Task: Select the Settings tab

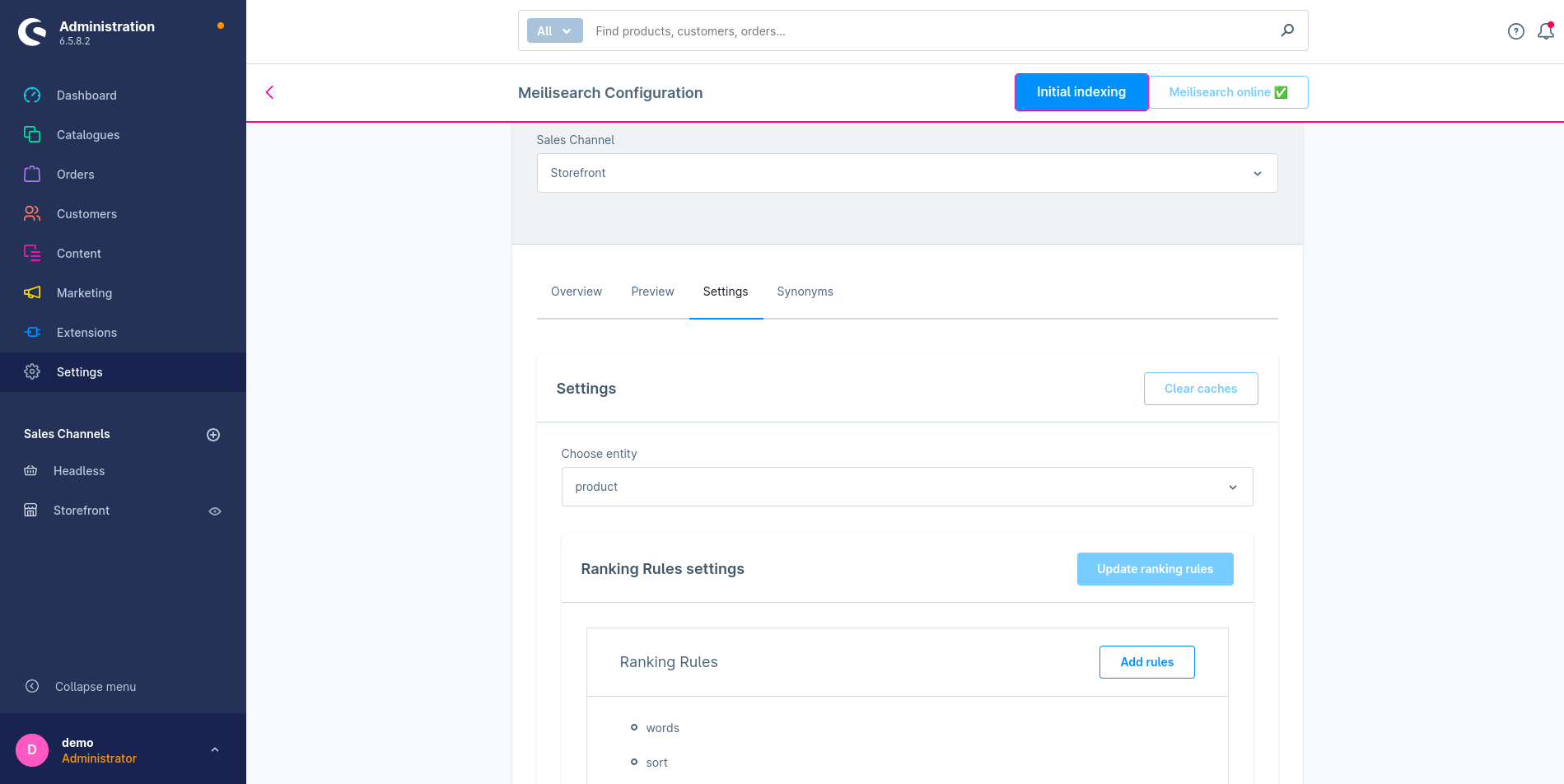Action: [x=726, y=292]
